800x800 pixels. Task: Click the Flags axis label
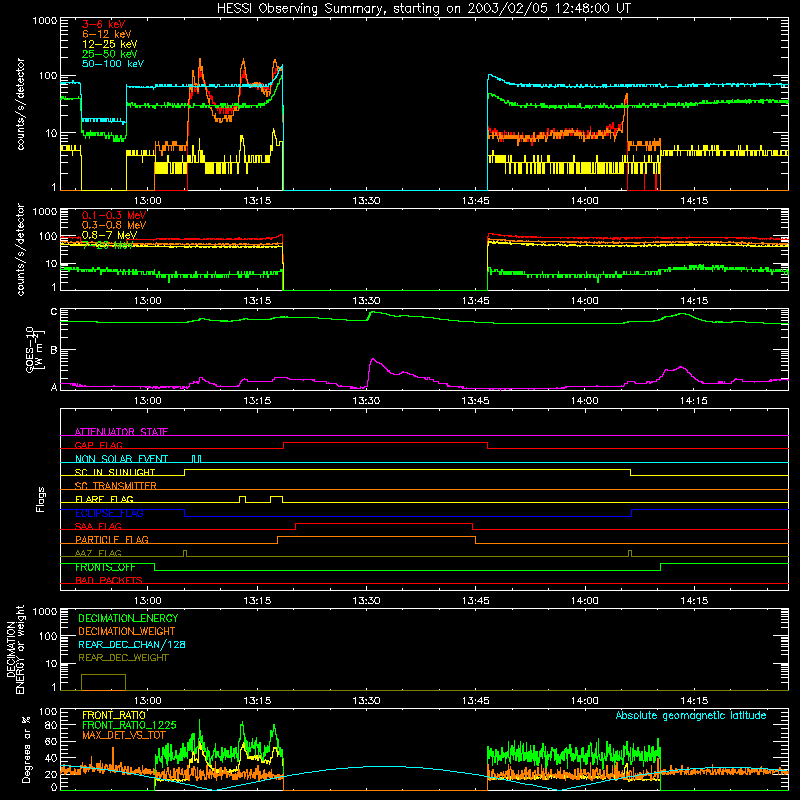pyautogui.click(x=40, y=499)
